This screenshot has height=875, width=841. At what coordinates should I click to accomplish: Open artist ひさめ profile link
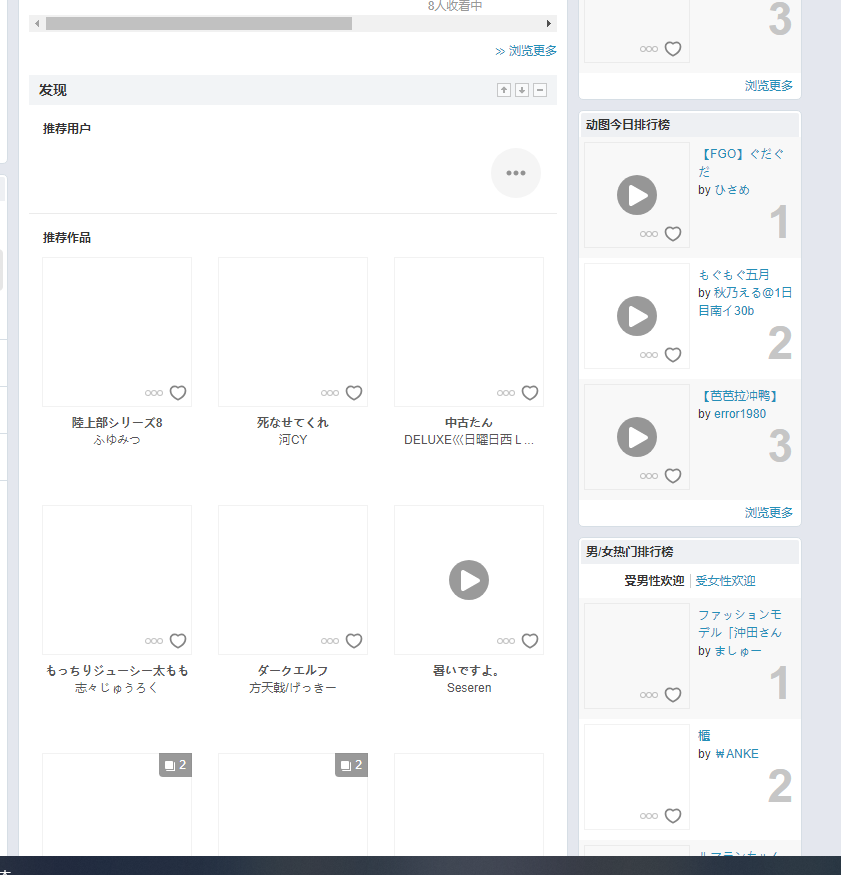coord(732,190)
